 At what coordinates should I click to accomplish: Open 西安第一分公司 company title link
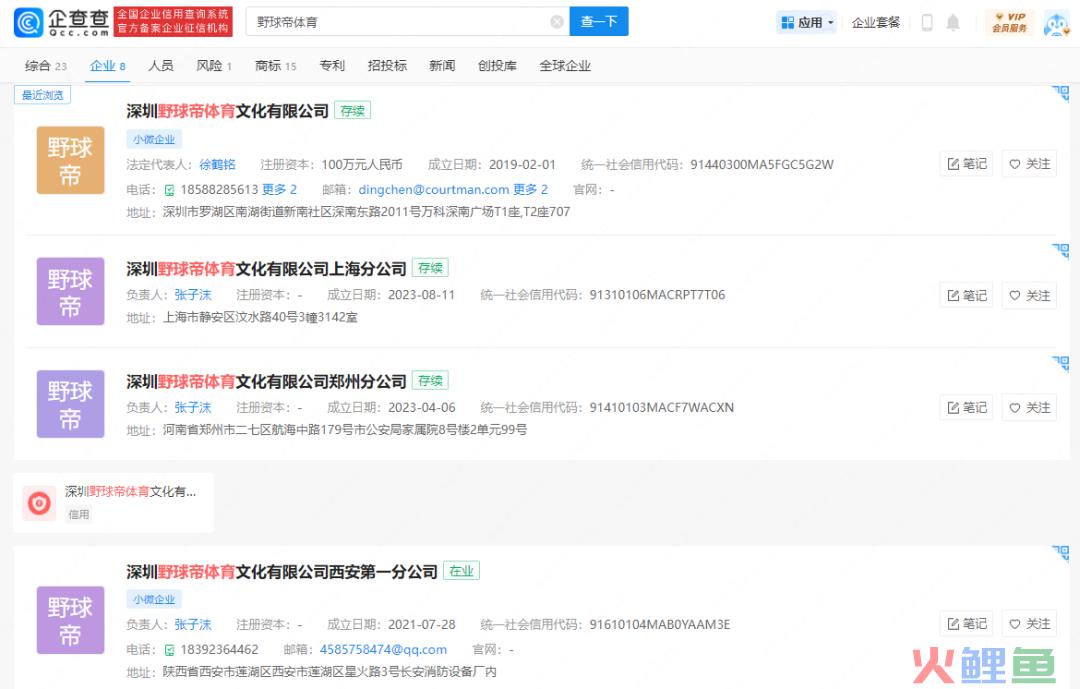point(282,572)
